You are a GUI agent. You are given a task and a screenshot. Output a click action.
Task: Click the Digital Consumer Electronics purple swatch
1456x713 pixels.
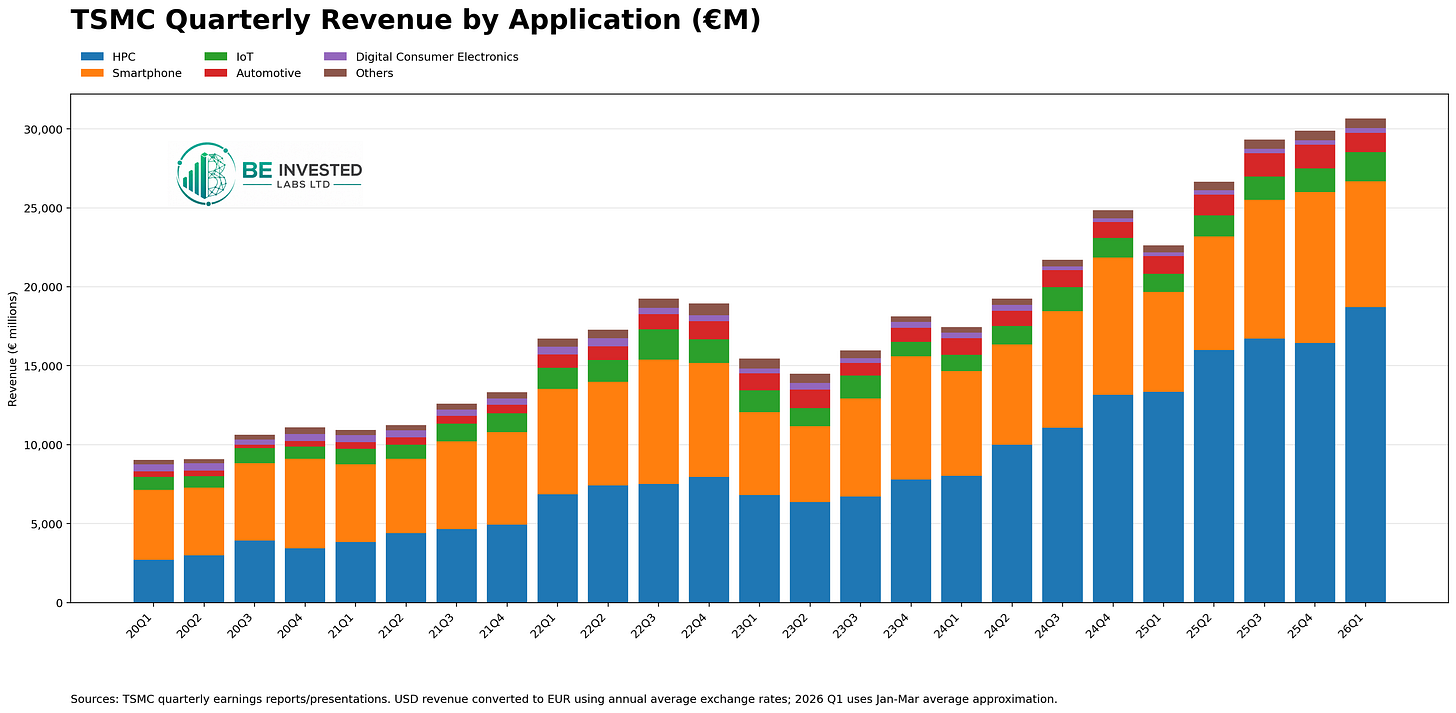click(335, 57)
